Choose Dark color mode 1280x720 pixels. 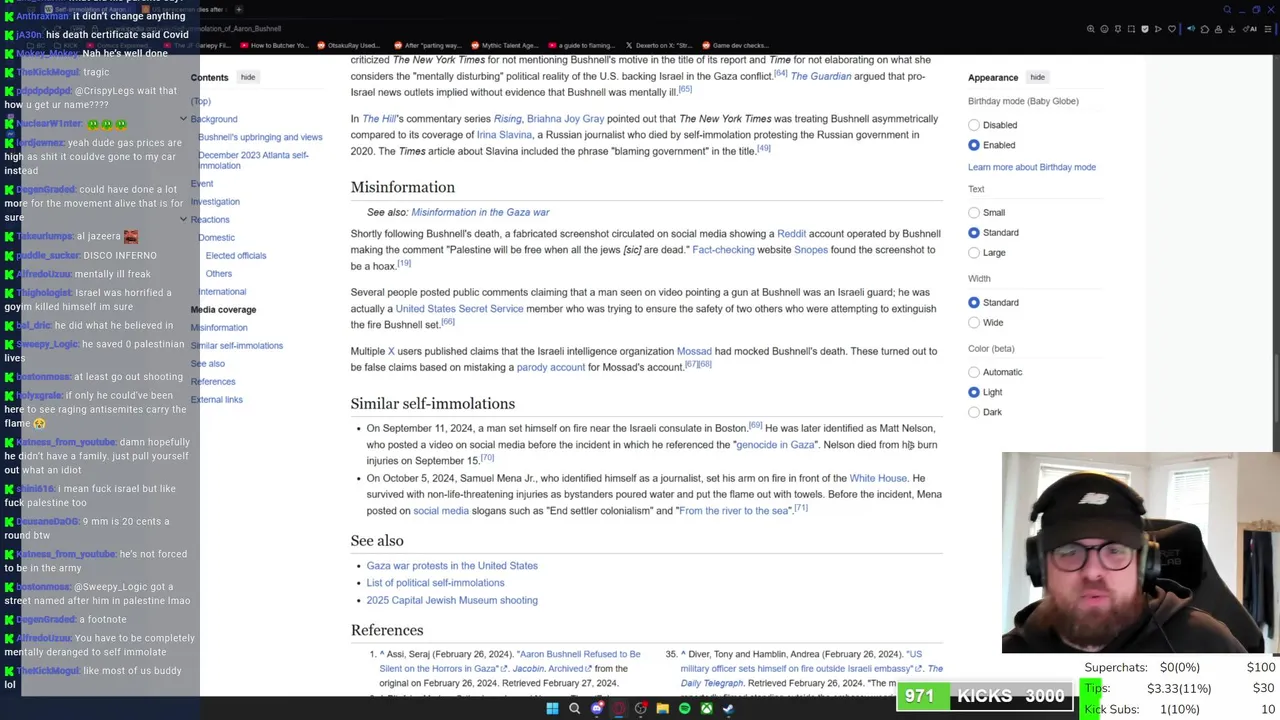(974, 412)
